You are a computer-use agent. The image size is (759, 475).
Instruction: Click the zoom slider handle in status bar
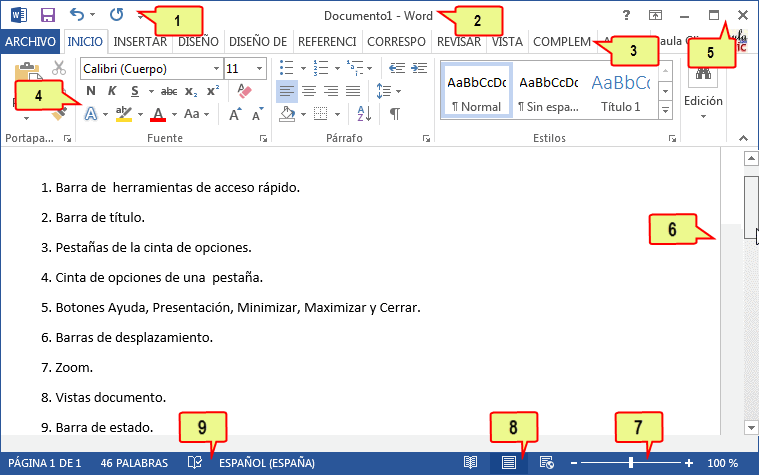point(630,463)
